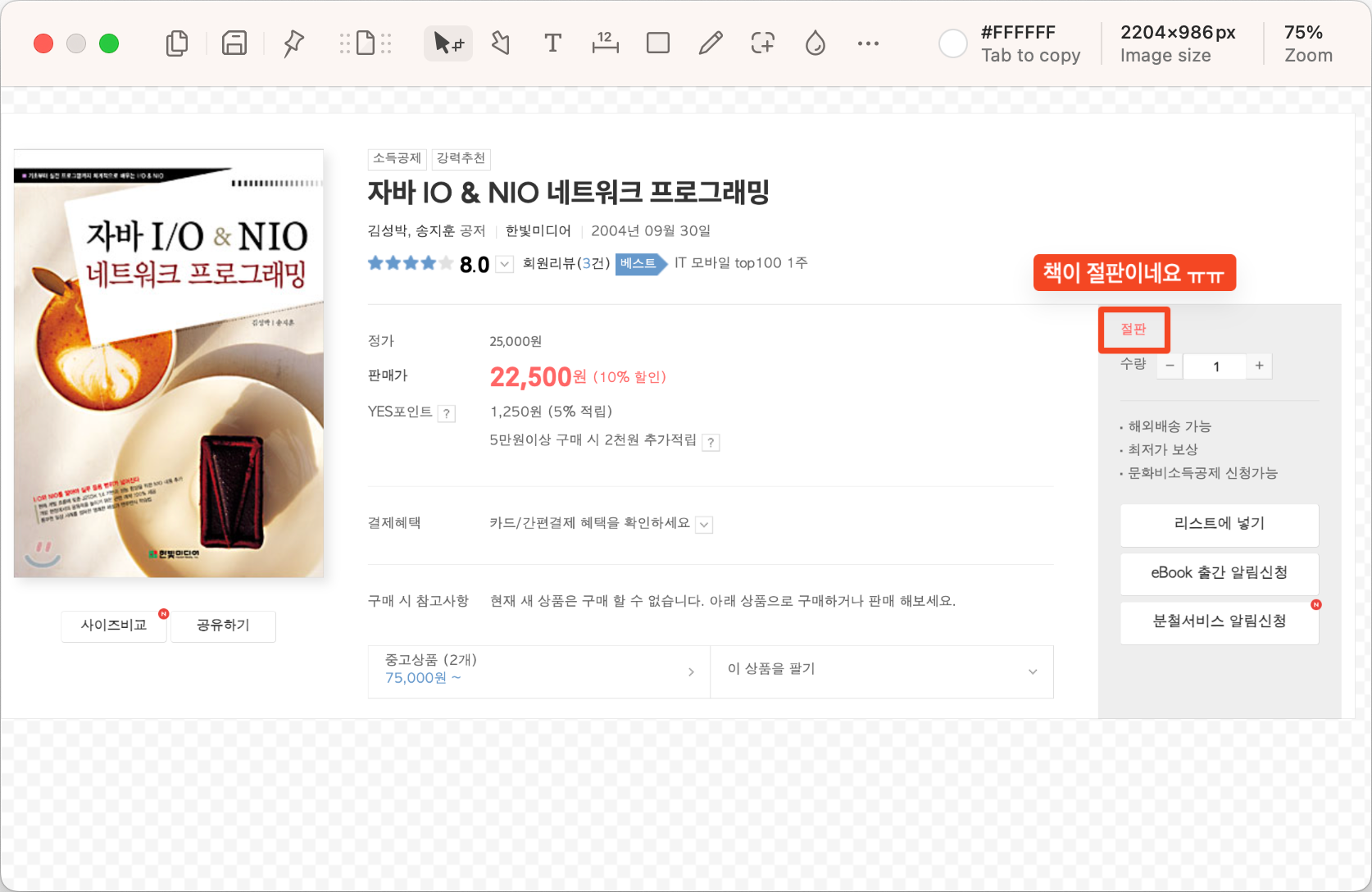
Task: Click the 절판 status label
Action: 1133,330
